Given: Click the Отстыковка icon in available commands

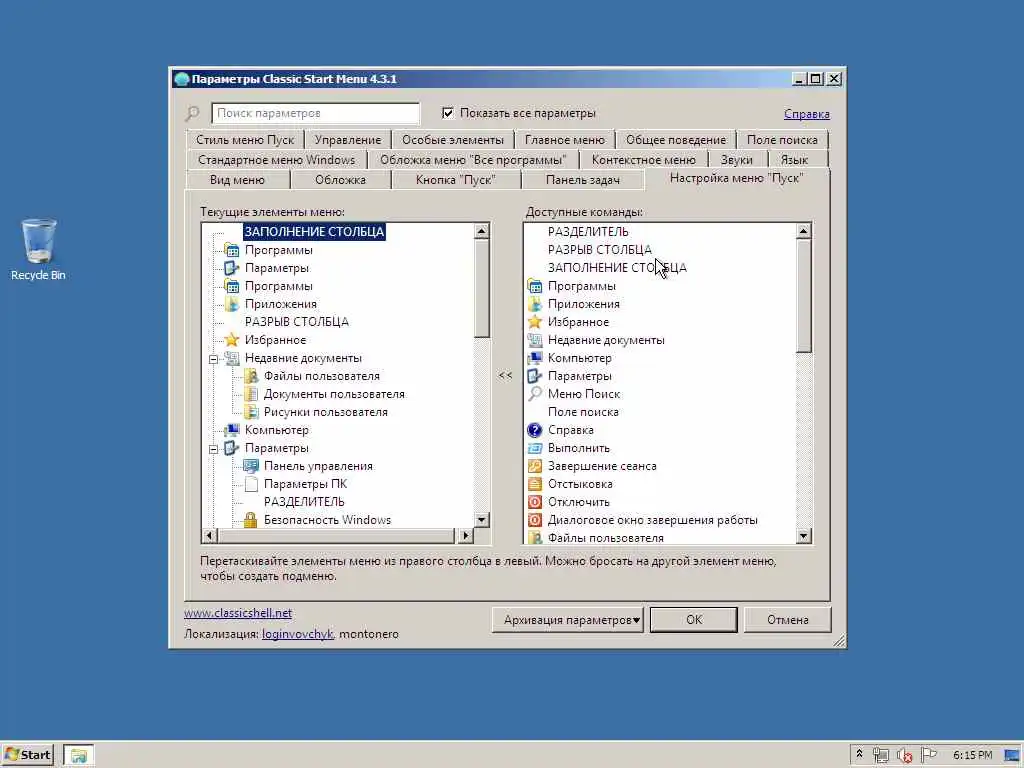Looking at the screenshot, I should [535, 484].
